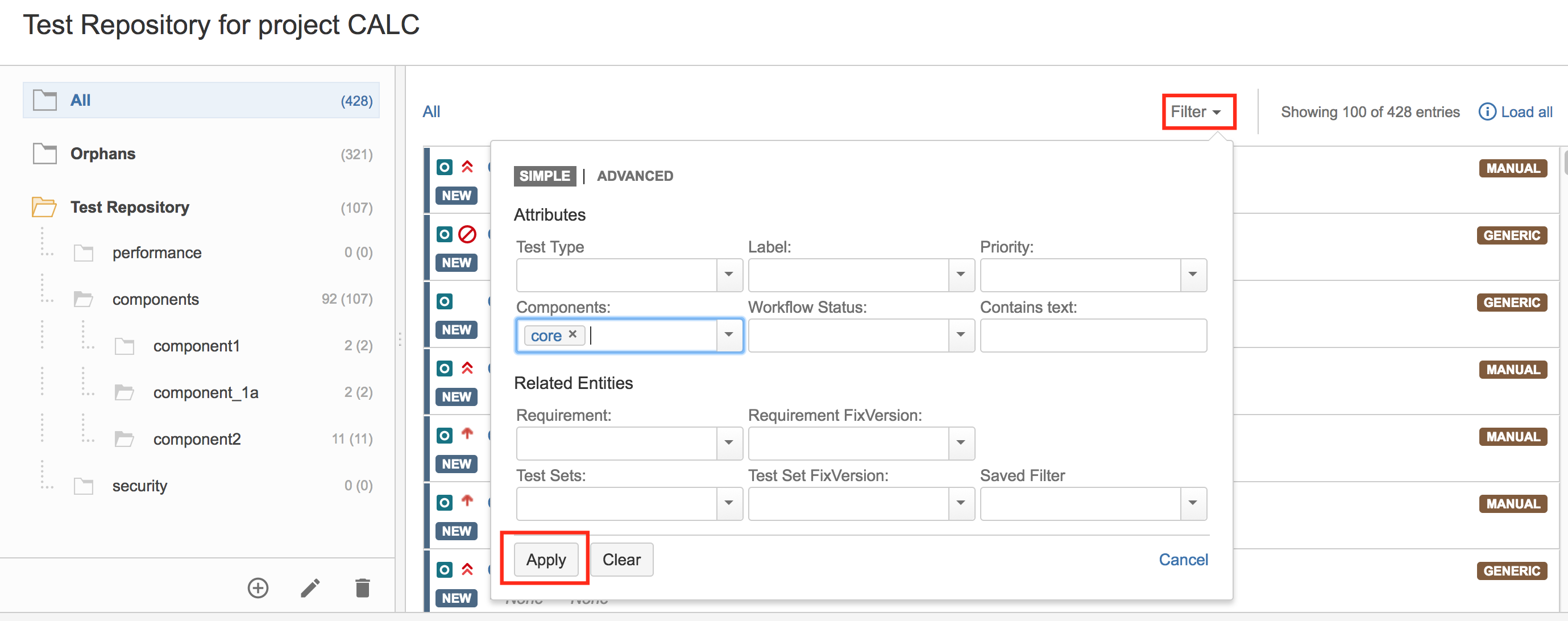Open the Label dropdown

[960, 275]
